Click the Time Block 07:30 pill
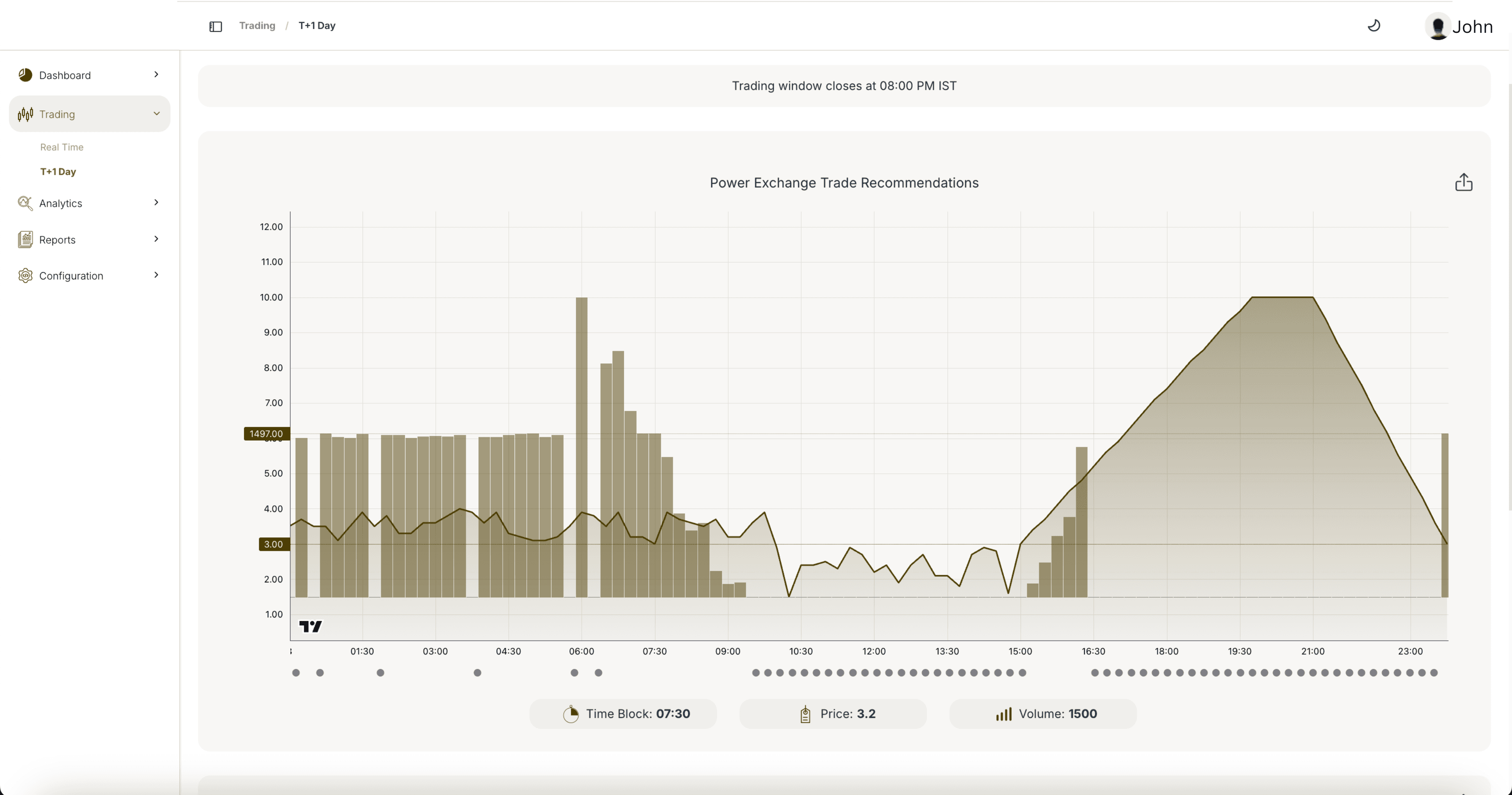Viewport: 1512px width, 795px height. click(623, 713)
